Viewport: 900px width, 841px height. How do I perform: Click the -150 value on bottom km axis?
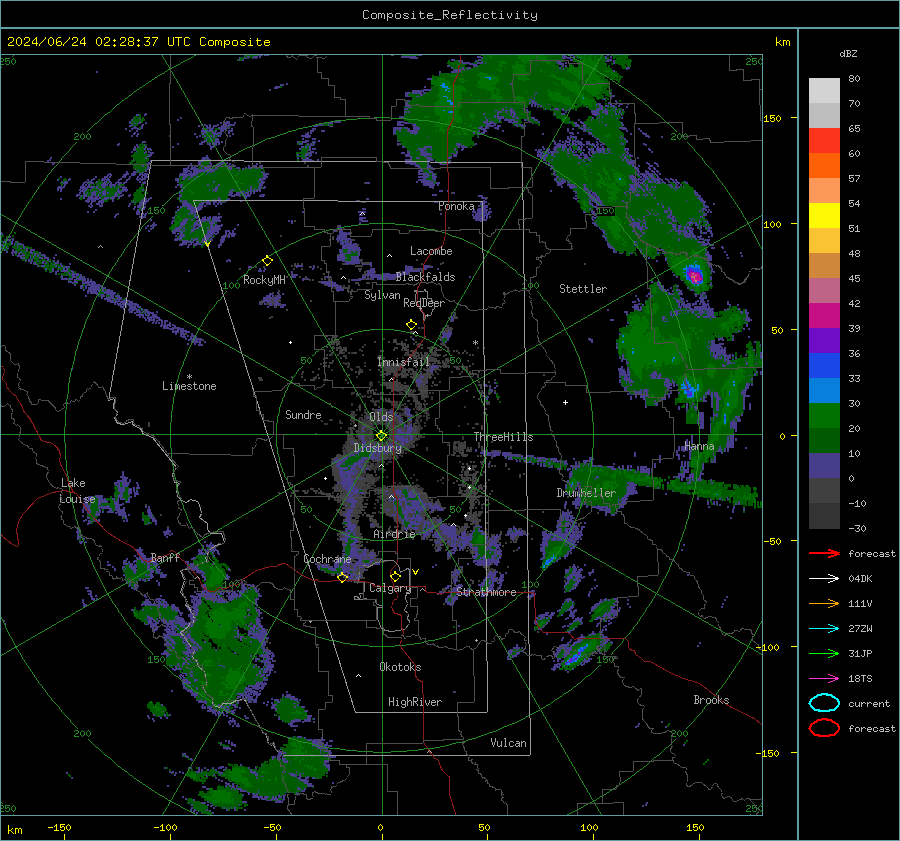(59, 827)
